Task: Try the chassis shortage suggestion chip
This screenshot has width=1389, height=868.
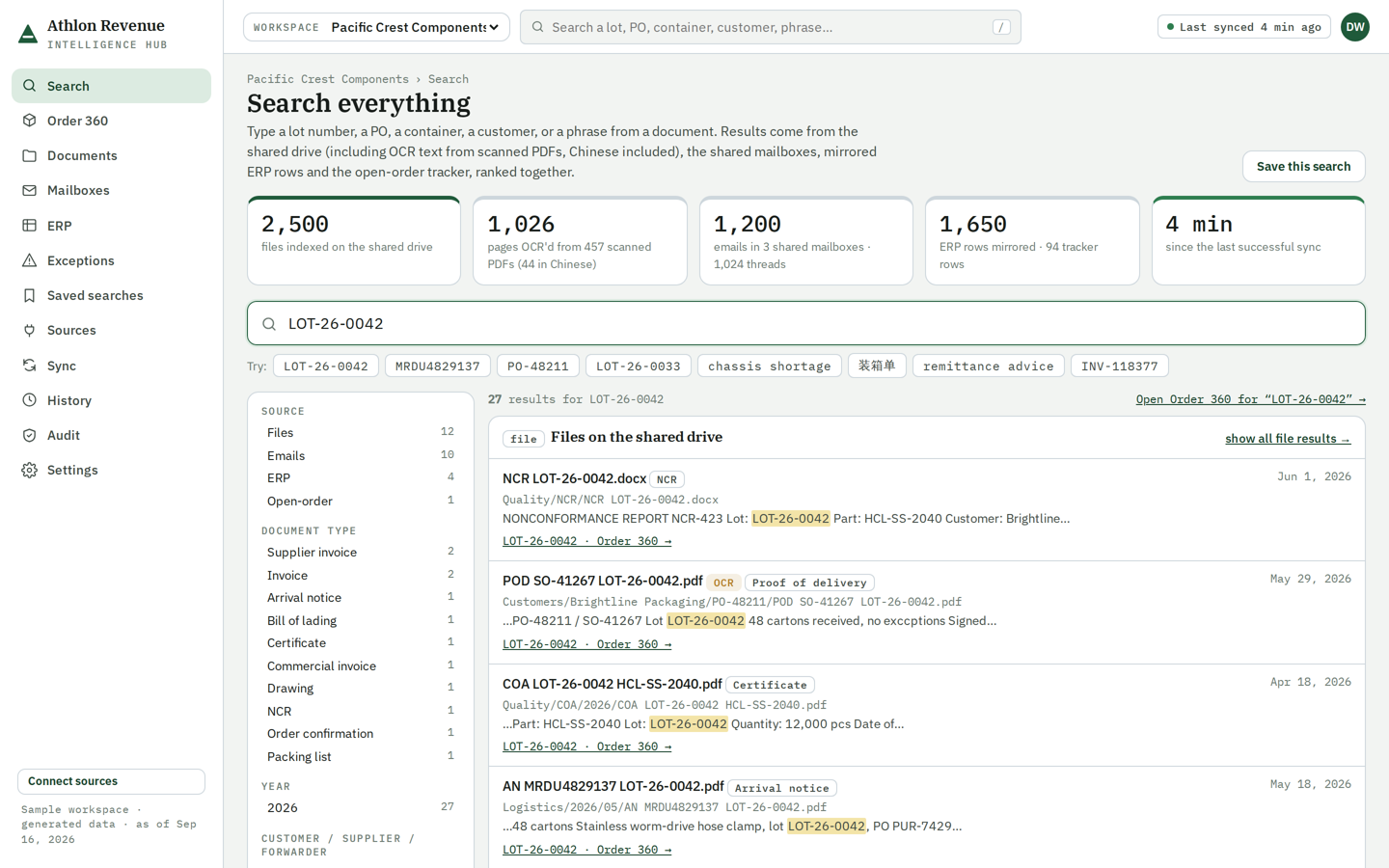Action: click(x=769, y=366)
